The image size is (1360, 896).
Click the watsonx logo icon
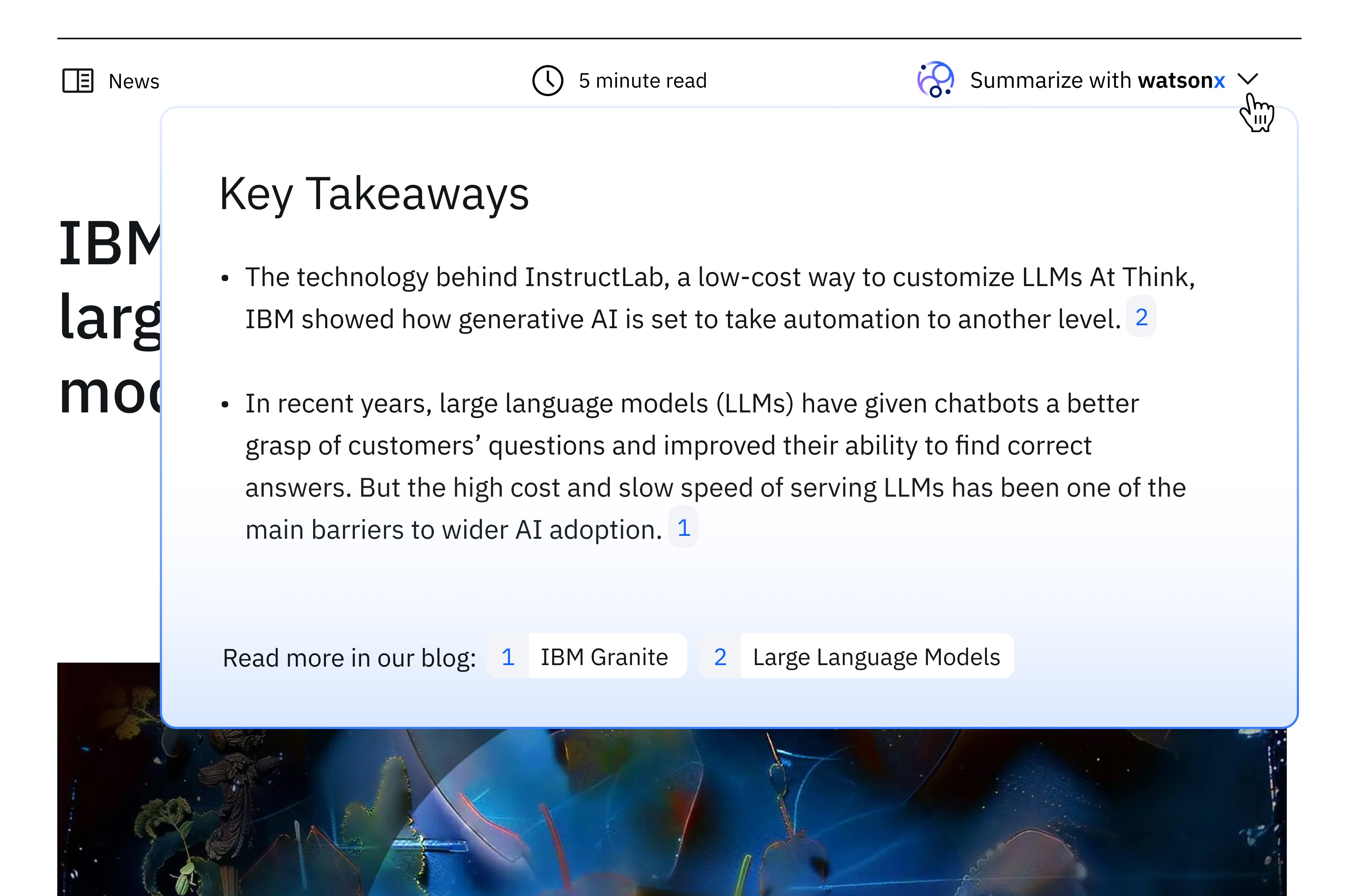tap(935, 80)
